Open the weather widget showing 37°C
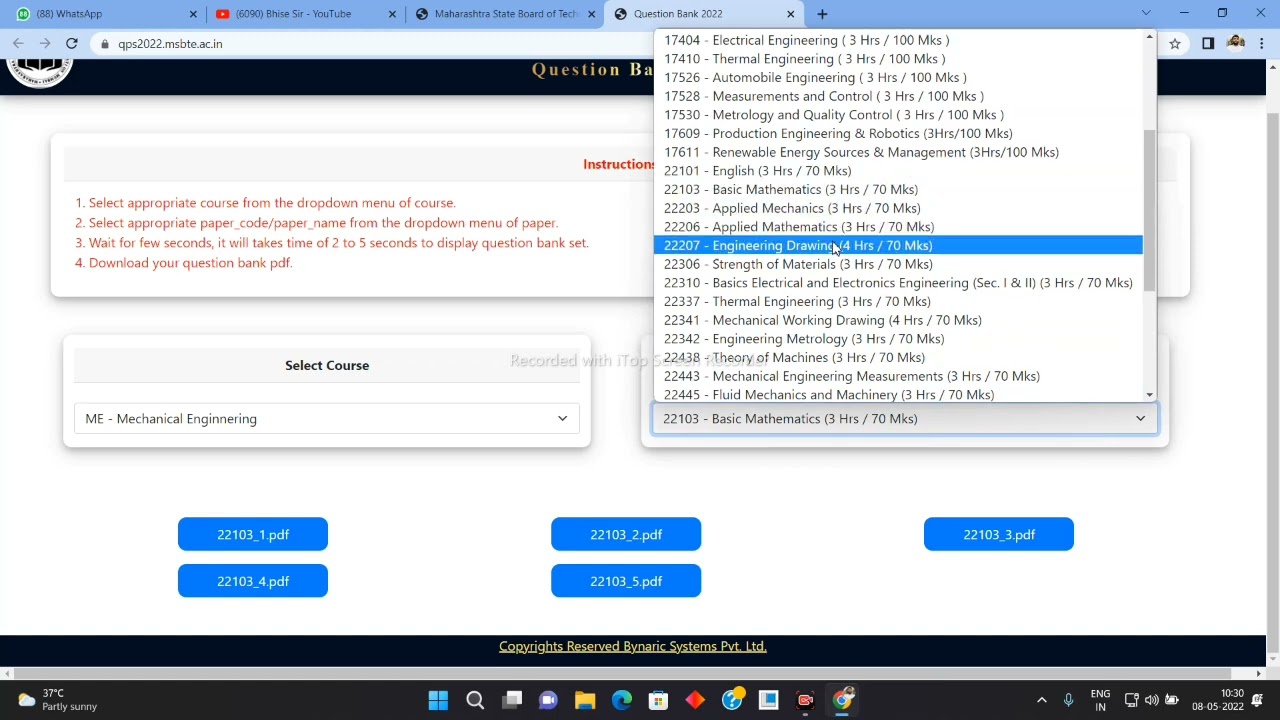Image resolution: width=1280 pixels, height=720 pixels. pyautogui.click(x=55, y=700)
